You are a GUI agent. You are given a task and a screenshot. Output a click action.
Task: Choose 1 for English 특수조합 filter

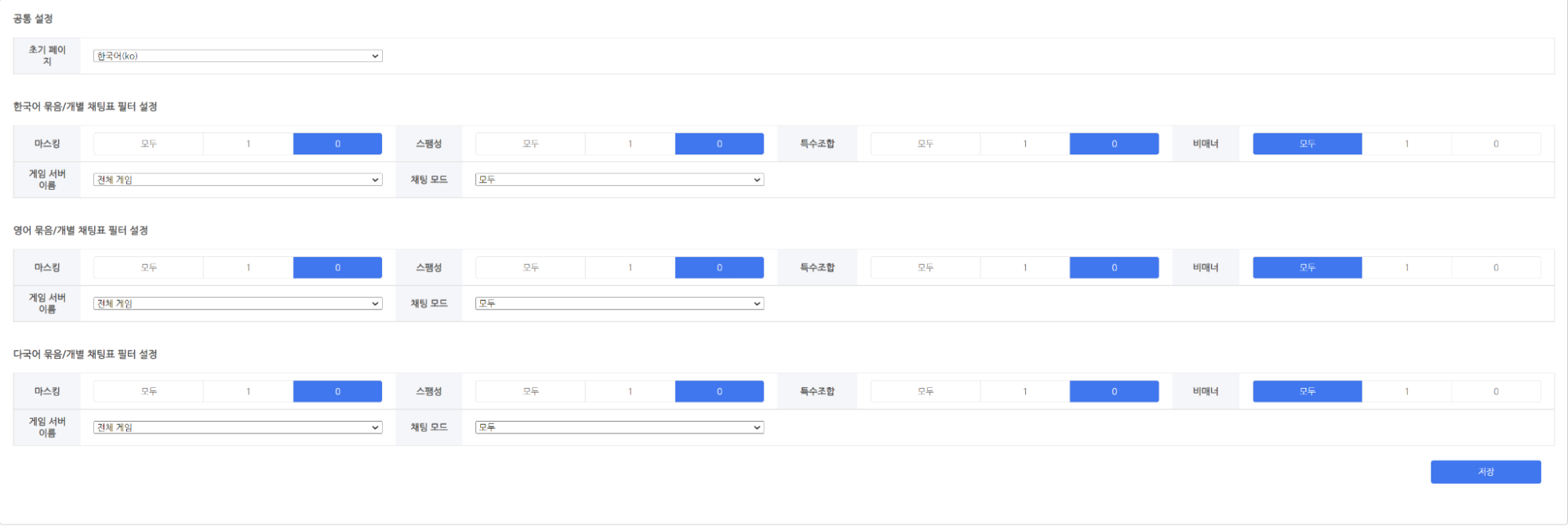coord(1025,267)
